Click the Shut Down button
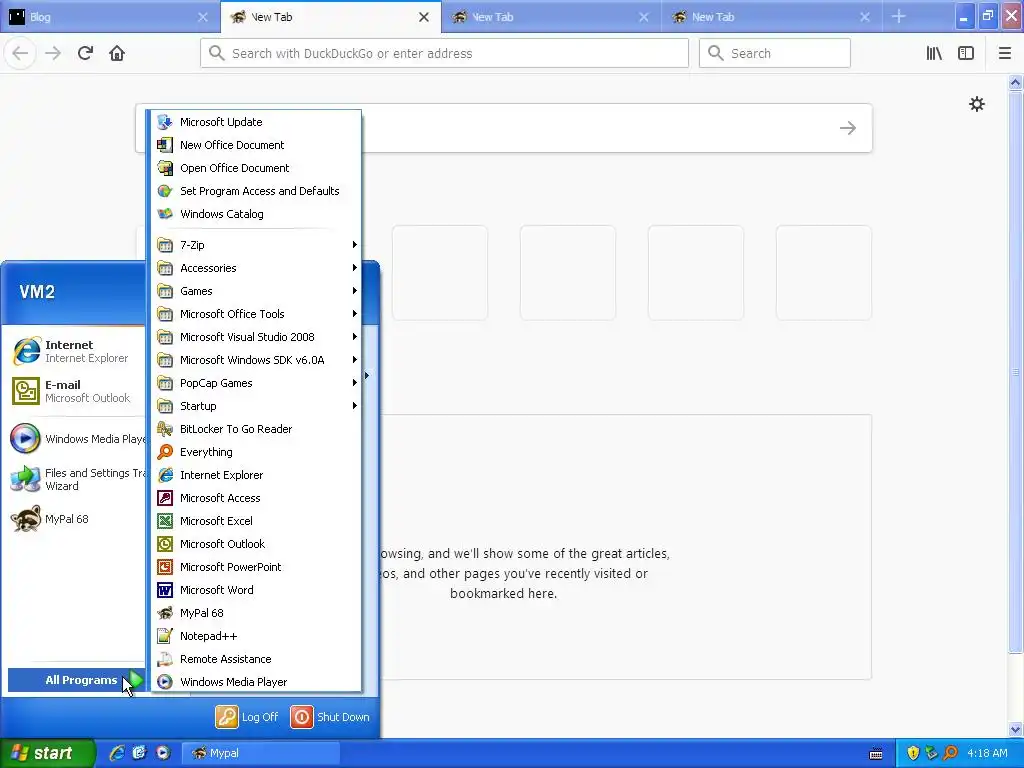This screenshot has width=1024, height=768. (x=330, y=717)
